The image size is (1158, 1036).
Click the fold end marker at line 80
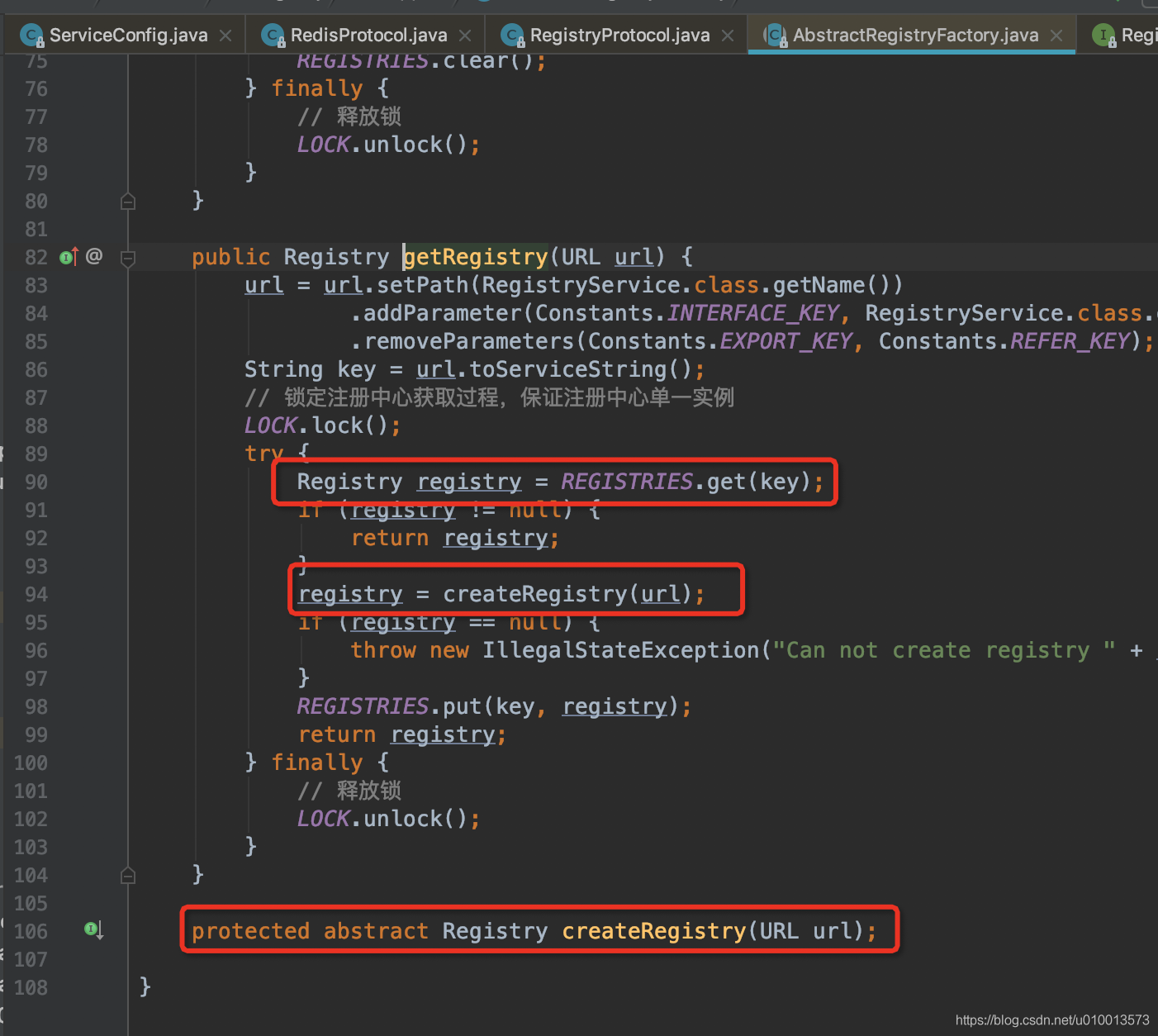tap(128, 202)
